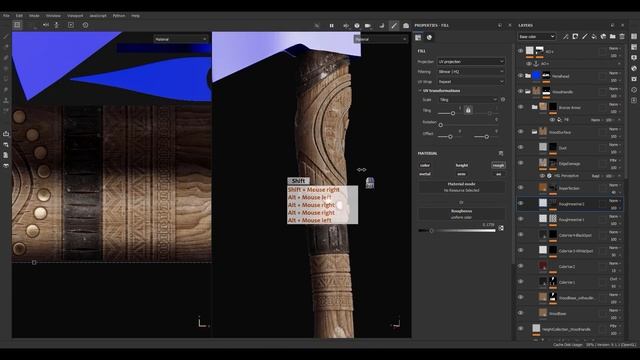
Task: Click the symmetry icon in the top-left toolbar
Action: (46, 25)
